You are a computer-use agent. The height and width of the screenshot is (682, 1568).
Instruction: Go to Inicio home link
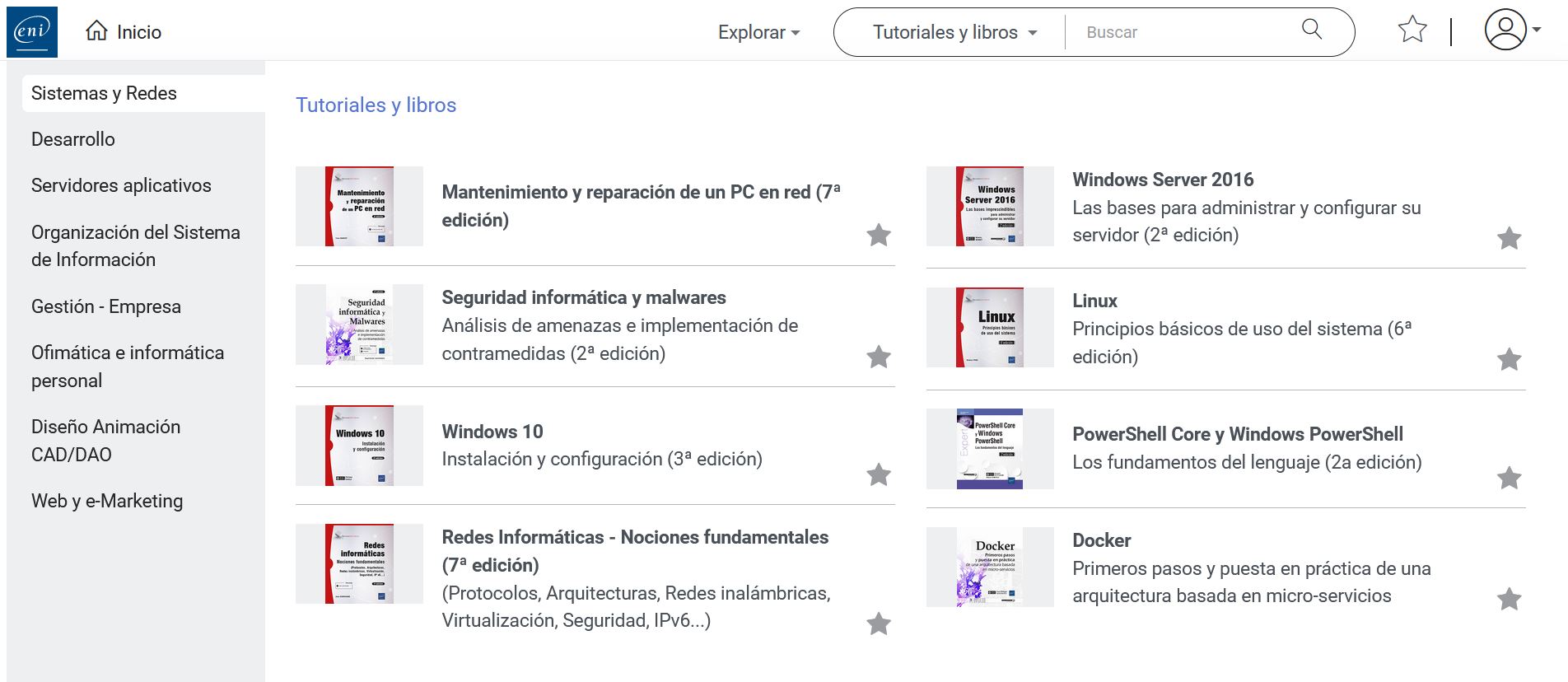139,32
